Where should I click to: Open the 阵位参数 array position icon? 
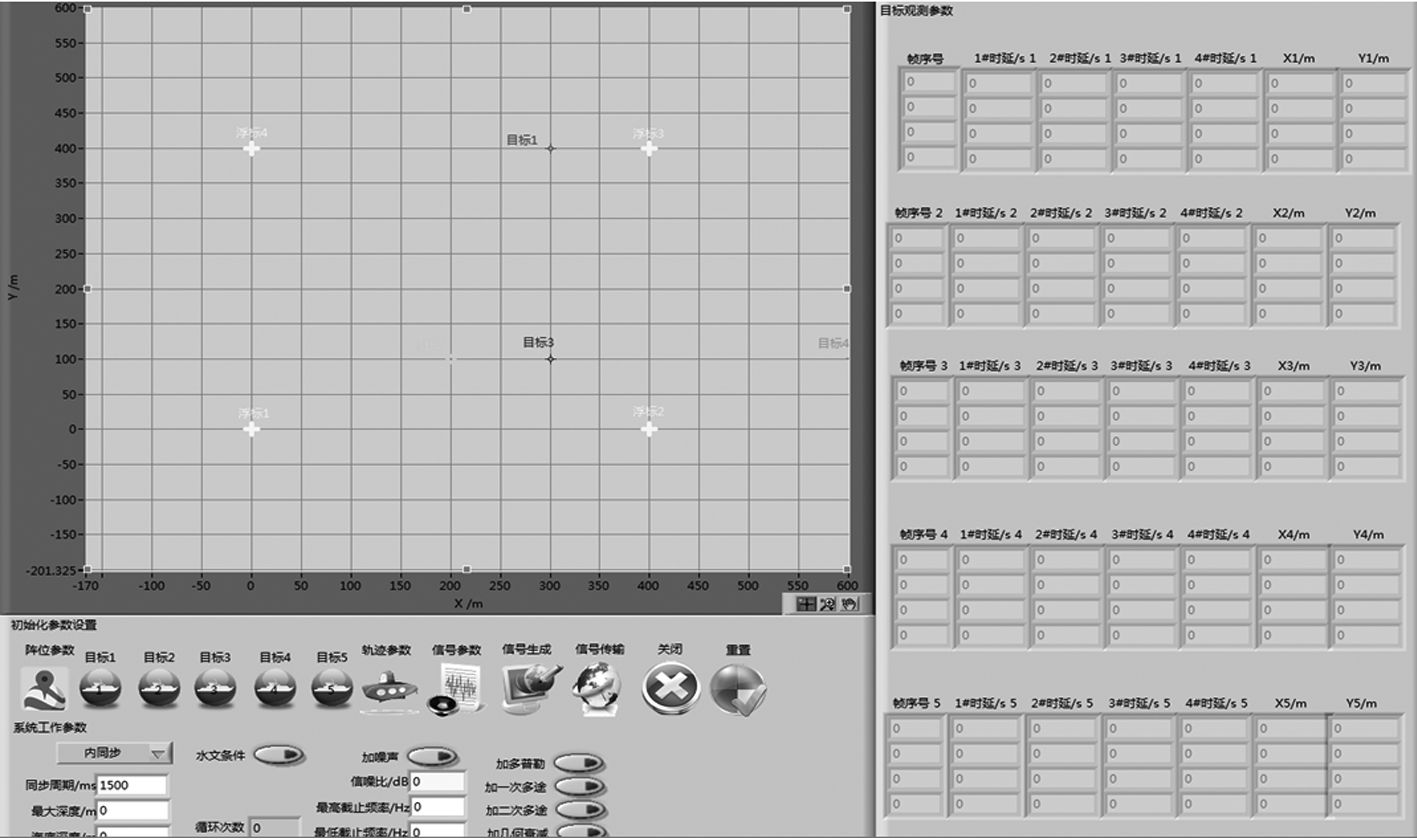coord(44,688)
